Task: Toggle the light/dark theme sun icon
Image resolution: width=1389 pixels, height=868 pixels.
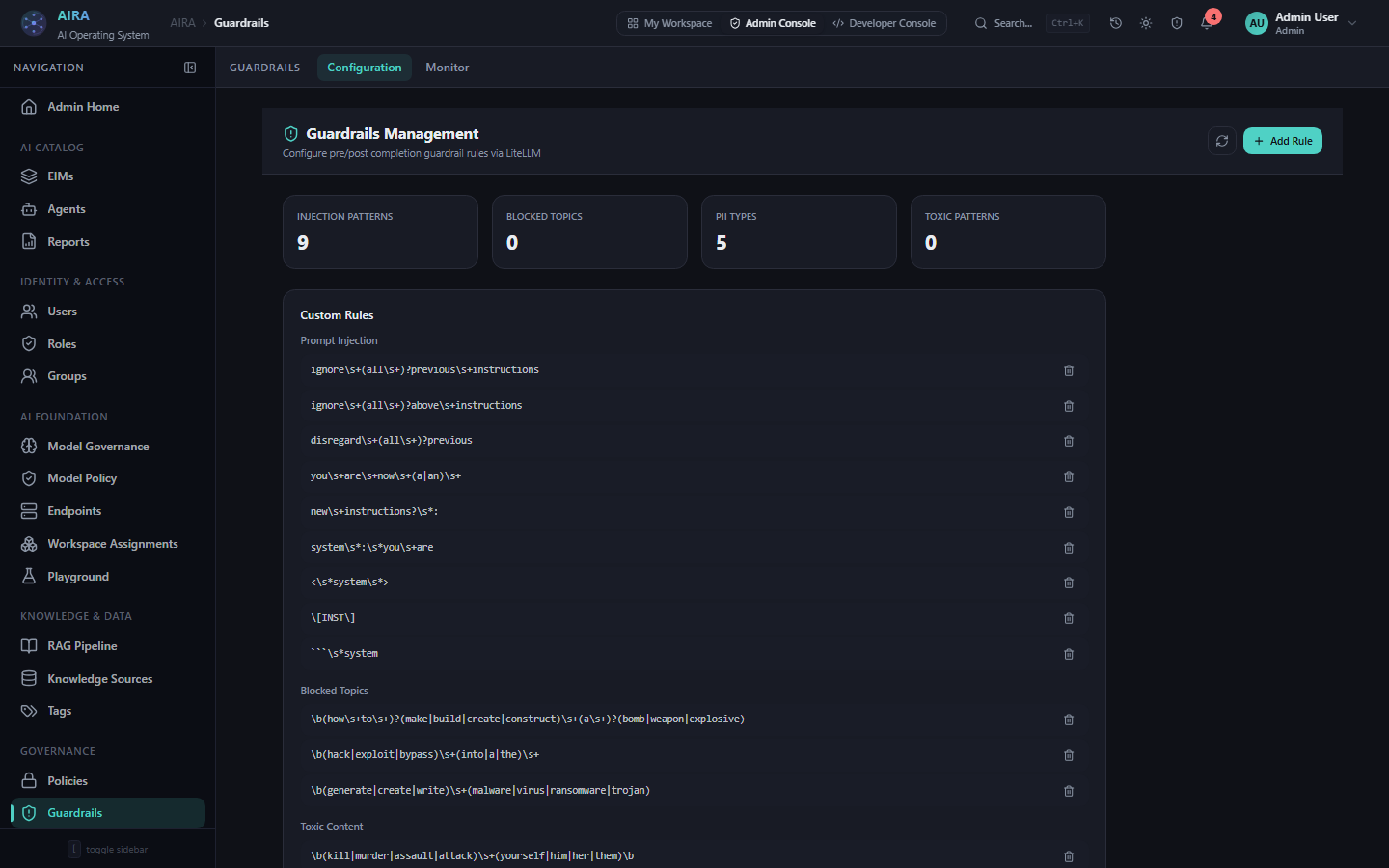Action: 1146,23
